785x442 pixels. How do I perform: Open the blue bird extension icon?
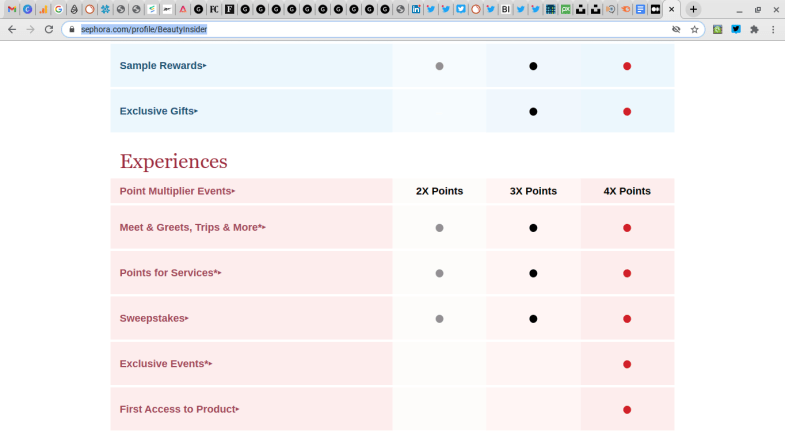(x=736, y=30)
